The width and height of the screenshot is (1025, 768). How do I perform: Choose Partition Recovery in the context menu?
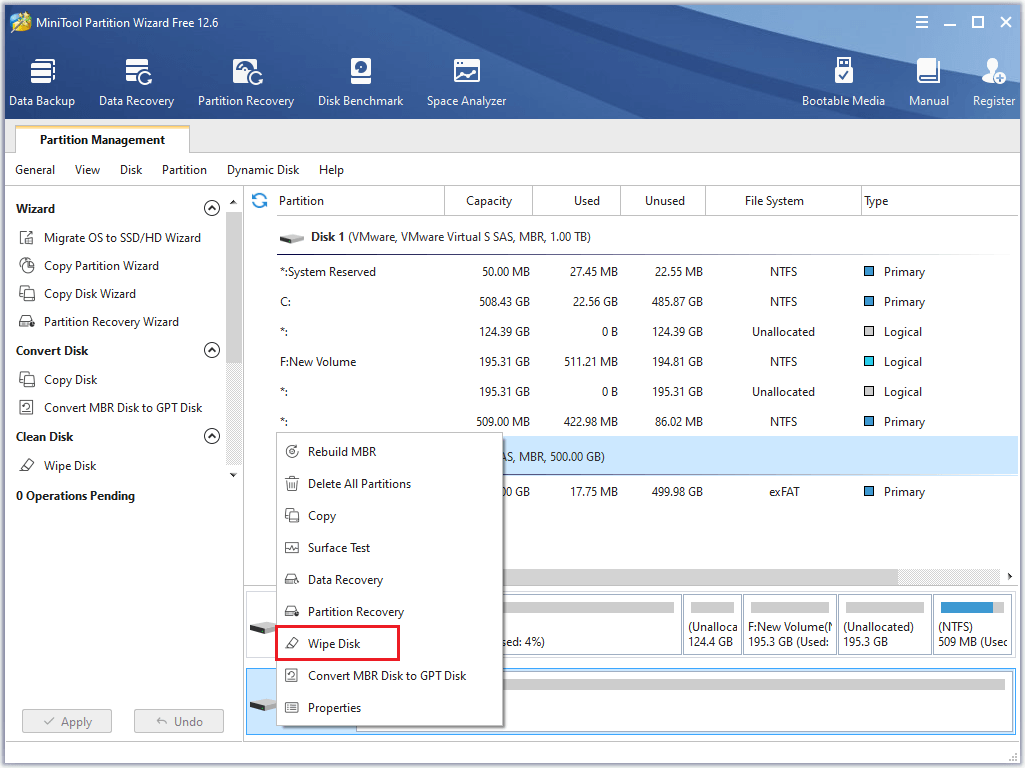(390, 612)
